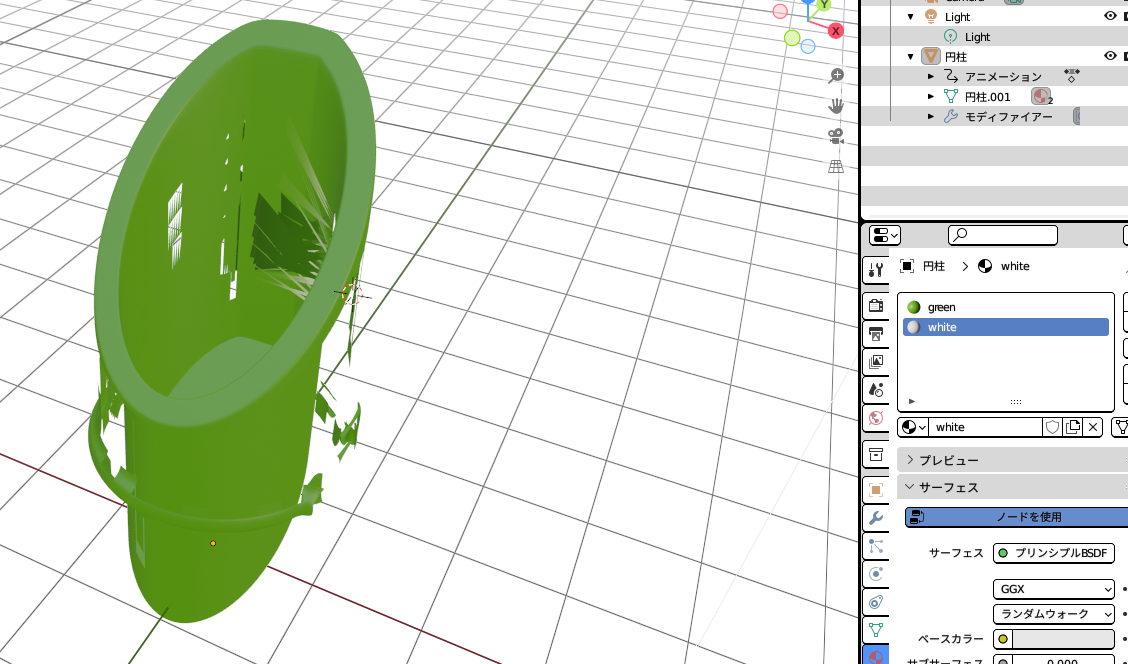This screenshot has height=664, width=1128.
Task: Click the red X axis on navigation gizmo
Action: coord(835,31)
